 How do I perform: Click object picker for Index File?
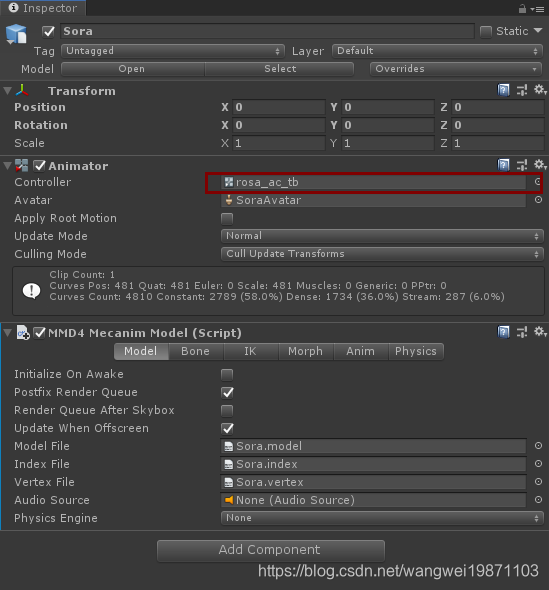tap(538, 464)
